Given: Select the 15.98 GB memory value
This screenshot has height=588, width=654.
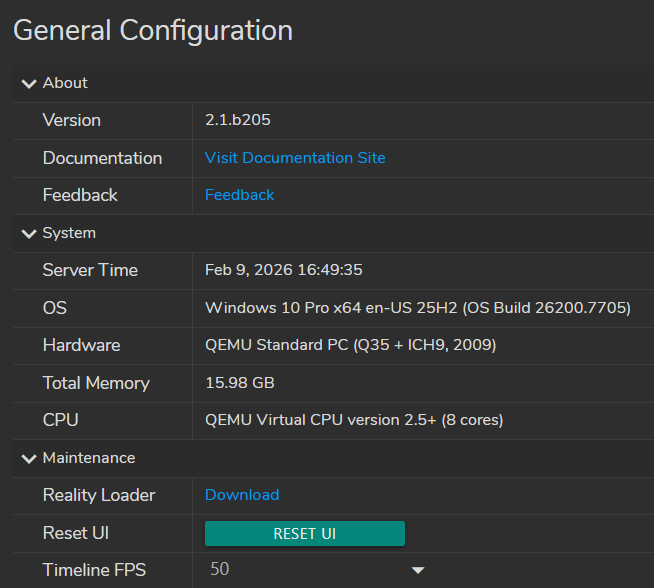Looking at the screenshot, I should click(x=240, y=383).
